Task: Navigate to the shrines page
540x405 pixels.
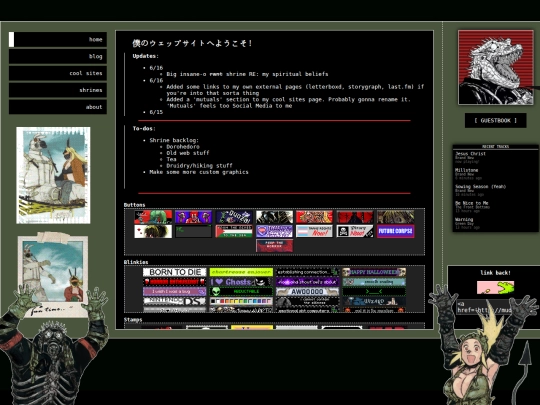Action: coord(58,90)
